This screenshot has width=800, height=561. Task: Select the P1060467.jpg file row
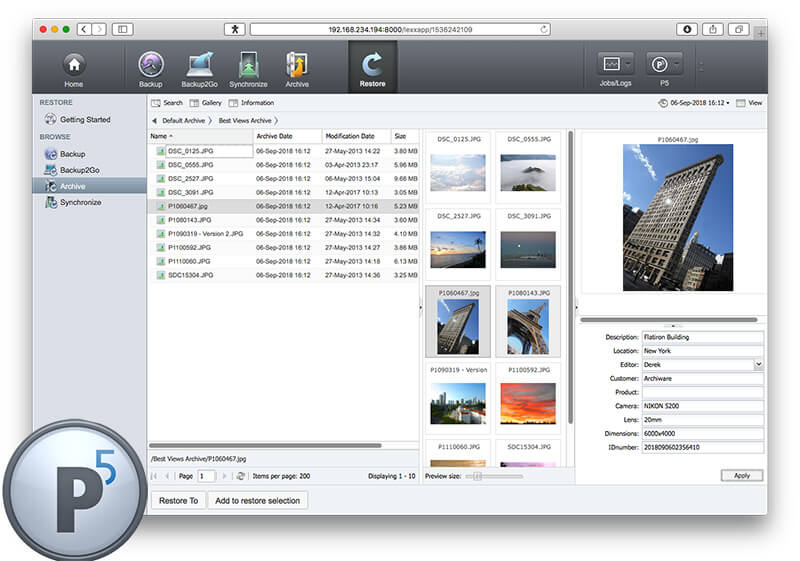[x=283, y=207]
